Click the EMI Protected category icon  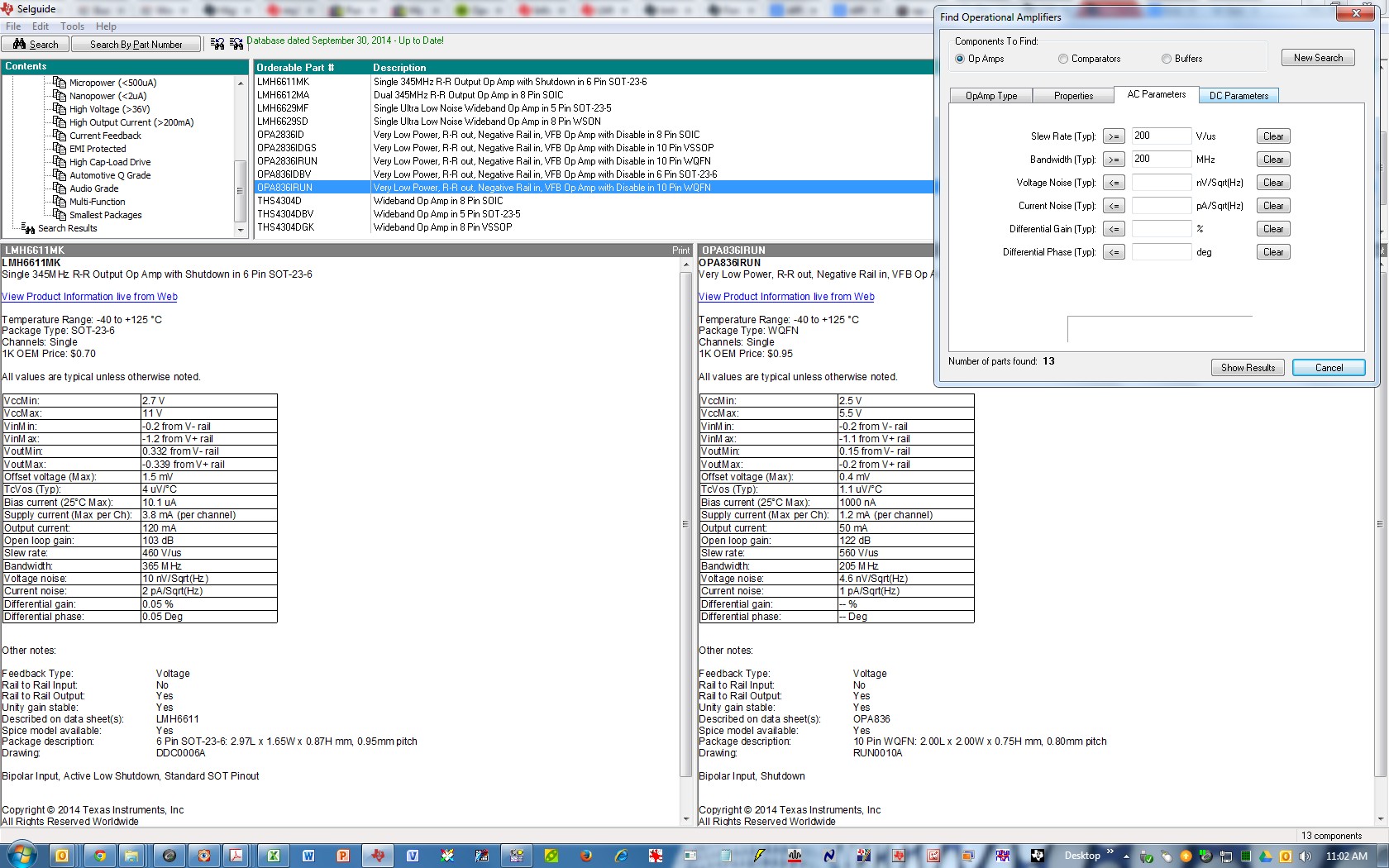[x=60, y=148]
